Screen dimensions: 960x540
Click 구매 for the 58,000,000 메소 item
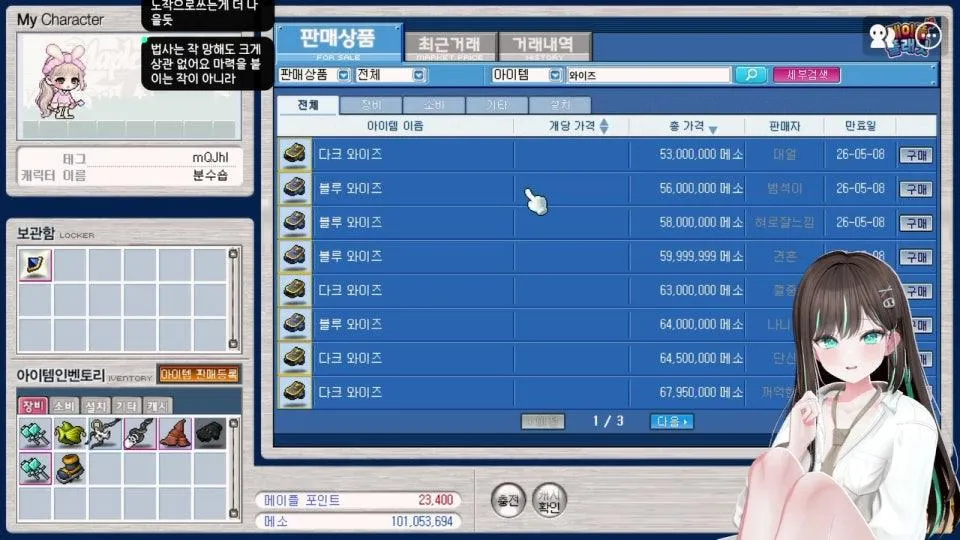(x=916, y=223)
